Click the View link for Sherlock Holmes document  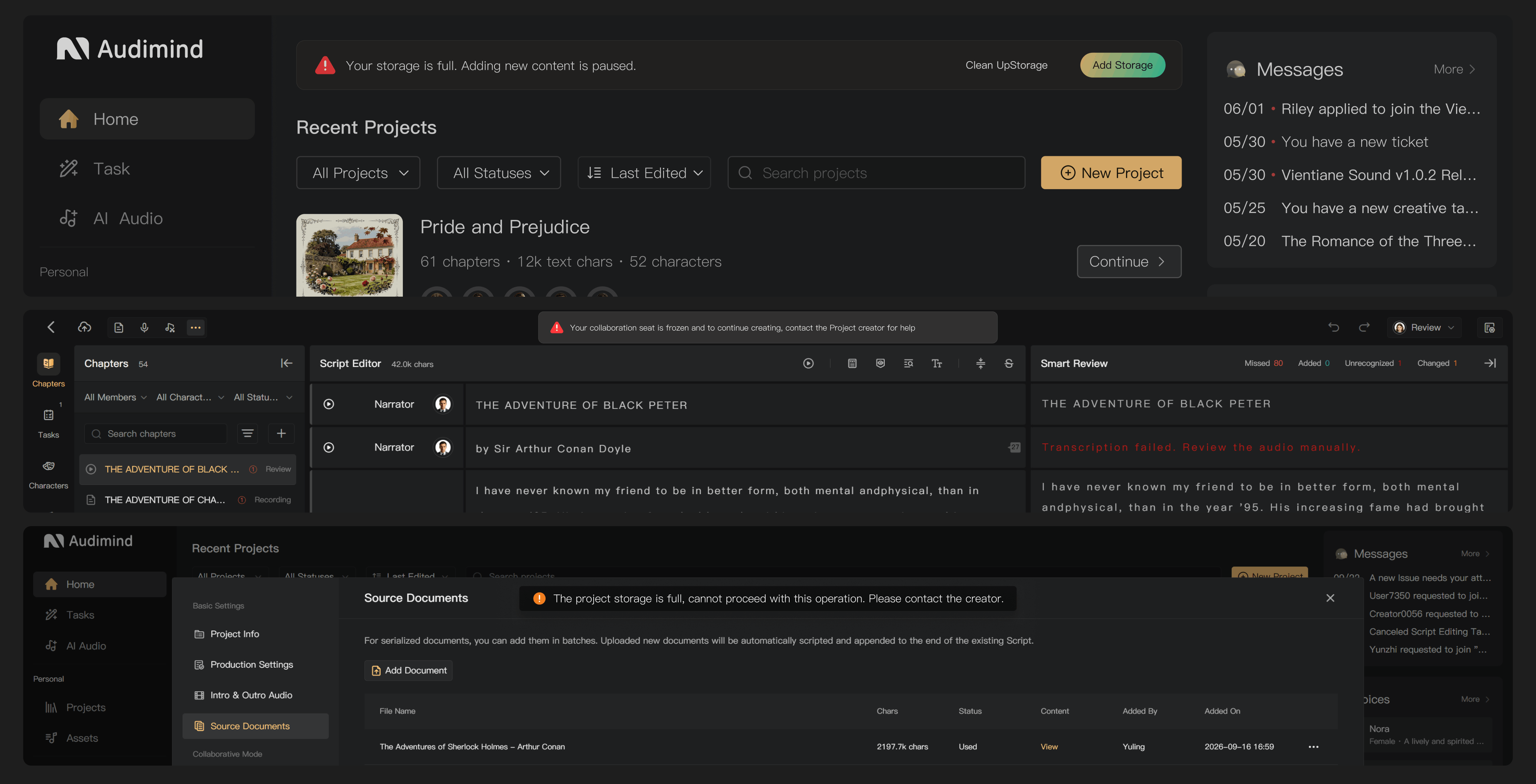click(1049, 747)
